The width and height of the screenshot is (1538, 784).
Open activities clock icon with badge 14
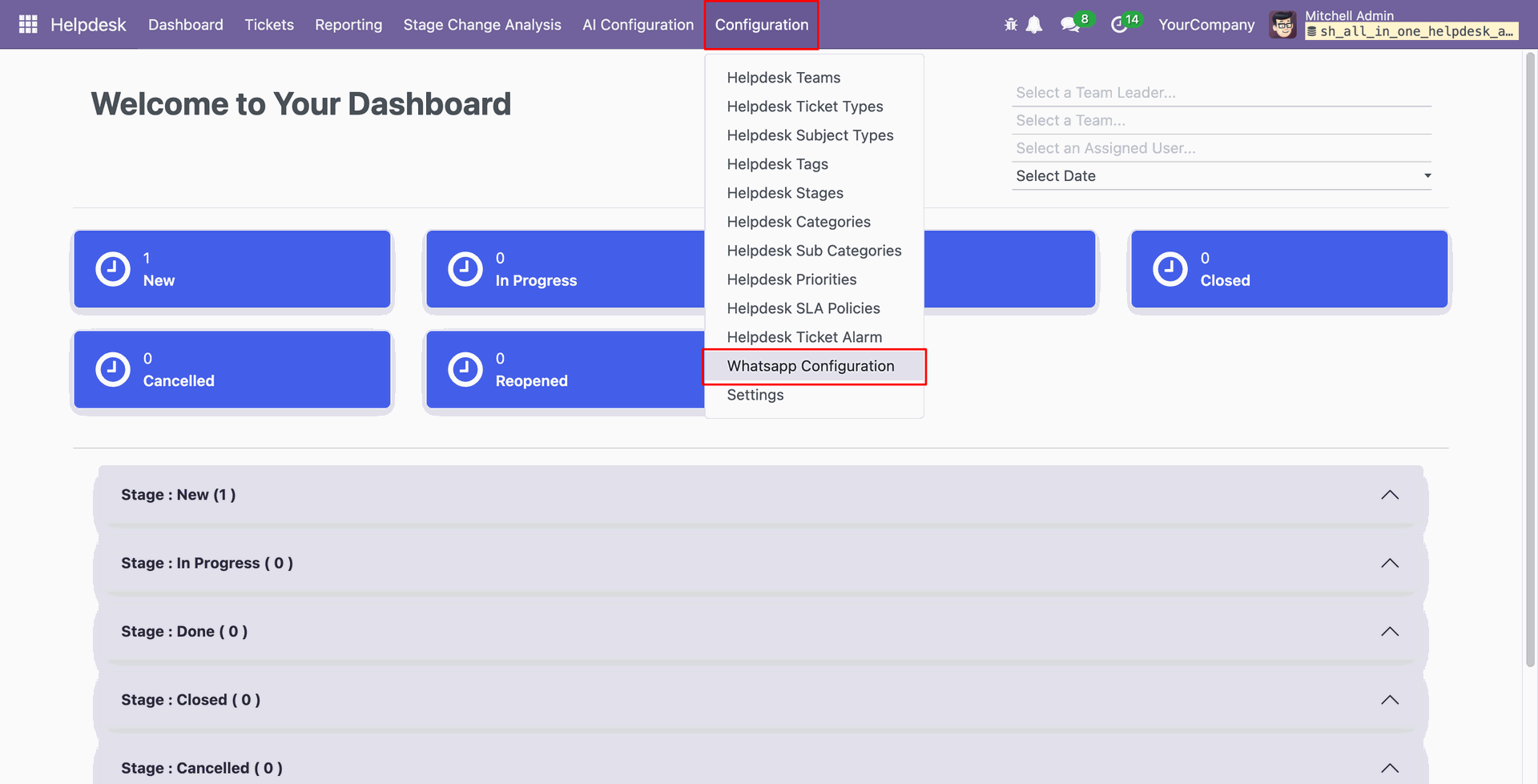(x=1125, y=23)
